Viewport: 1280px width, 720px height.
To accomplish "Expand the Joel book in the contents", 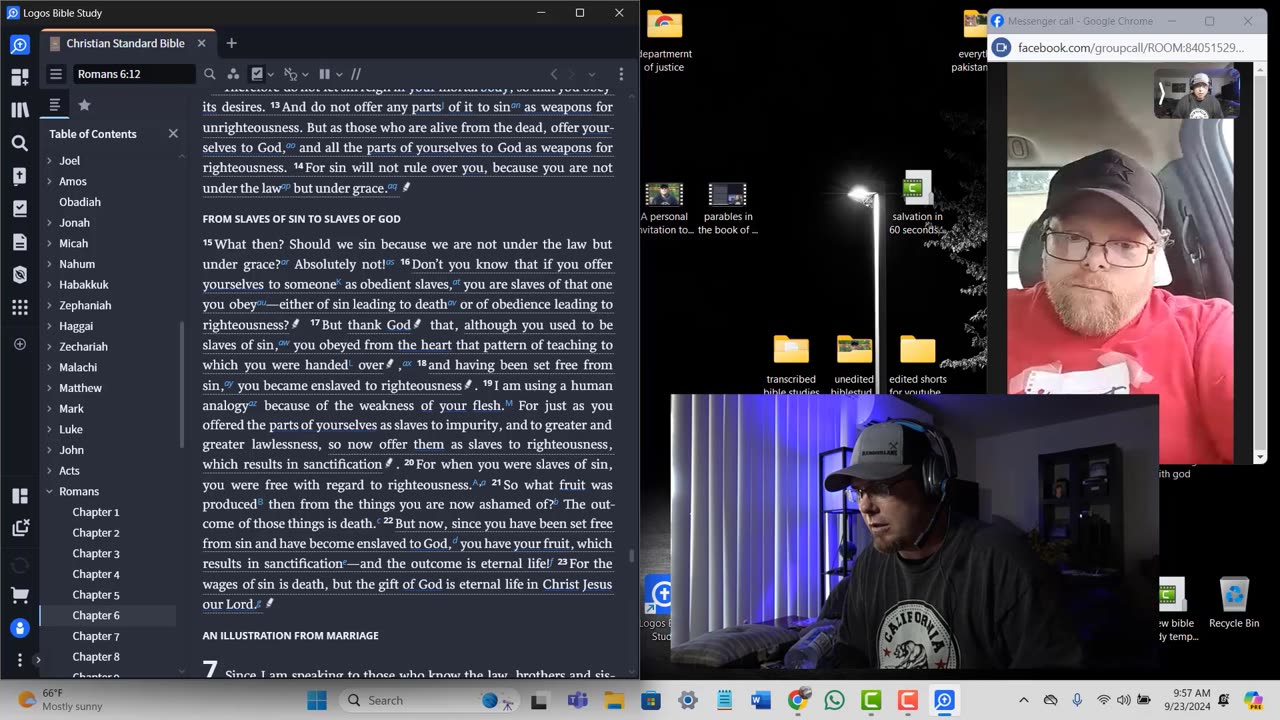I will pyautogui.click(x=49, y=160).
